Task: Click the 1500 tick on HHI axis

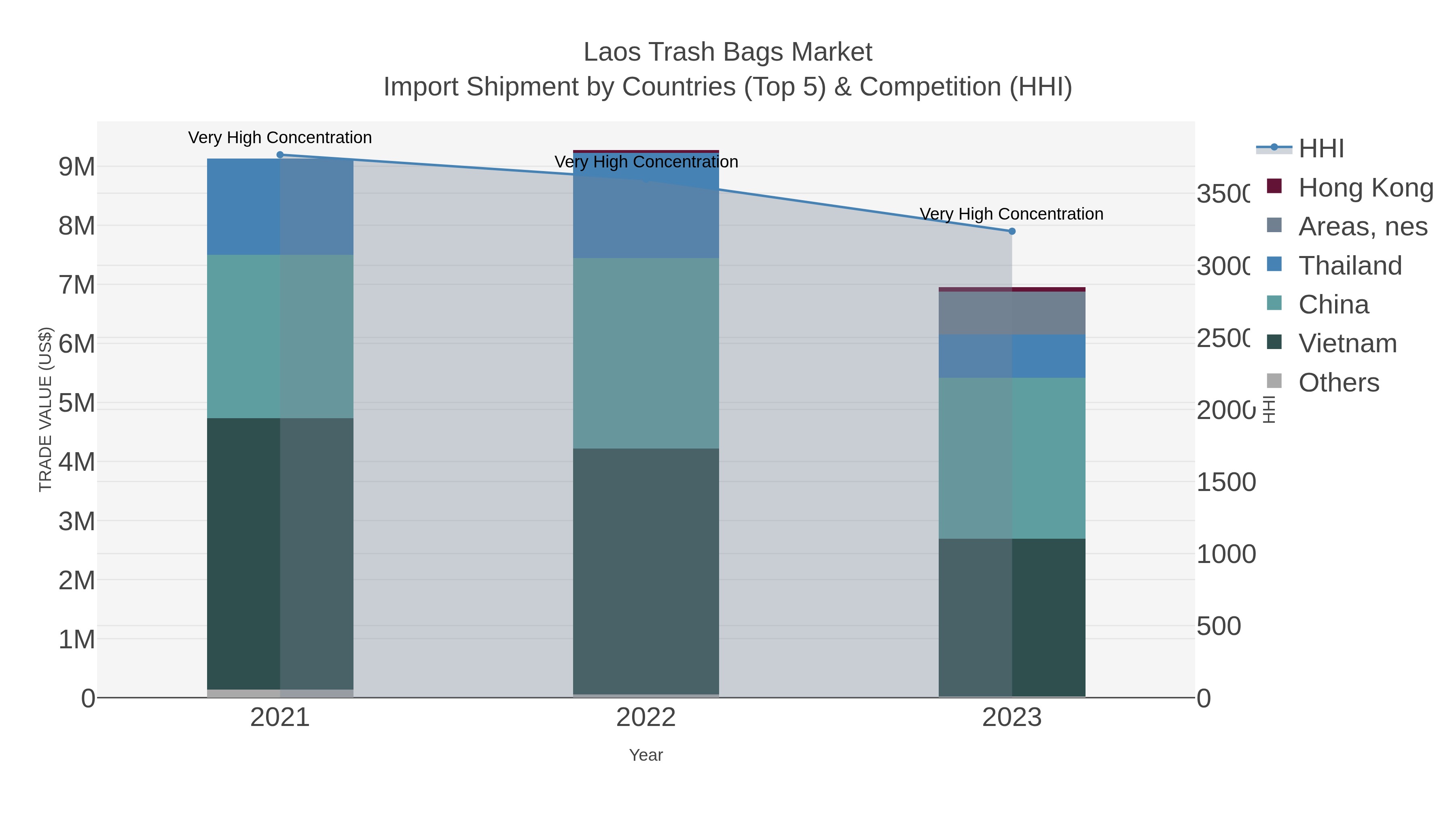Action: pos(1227,482)
